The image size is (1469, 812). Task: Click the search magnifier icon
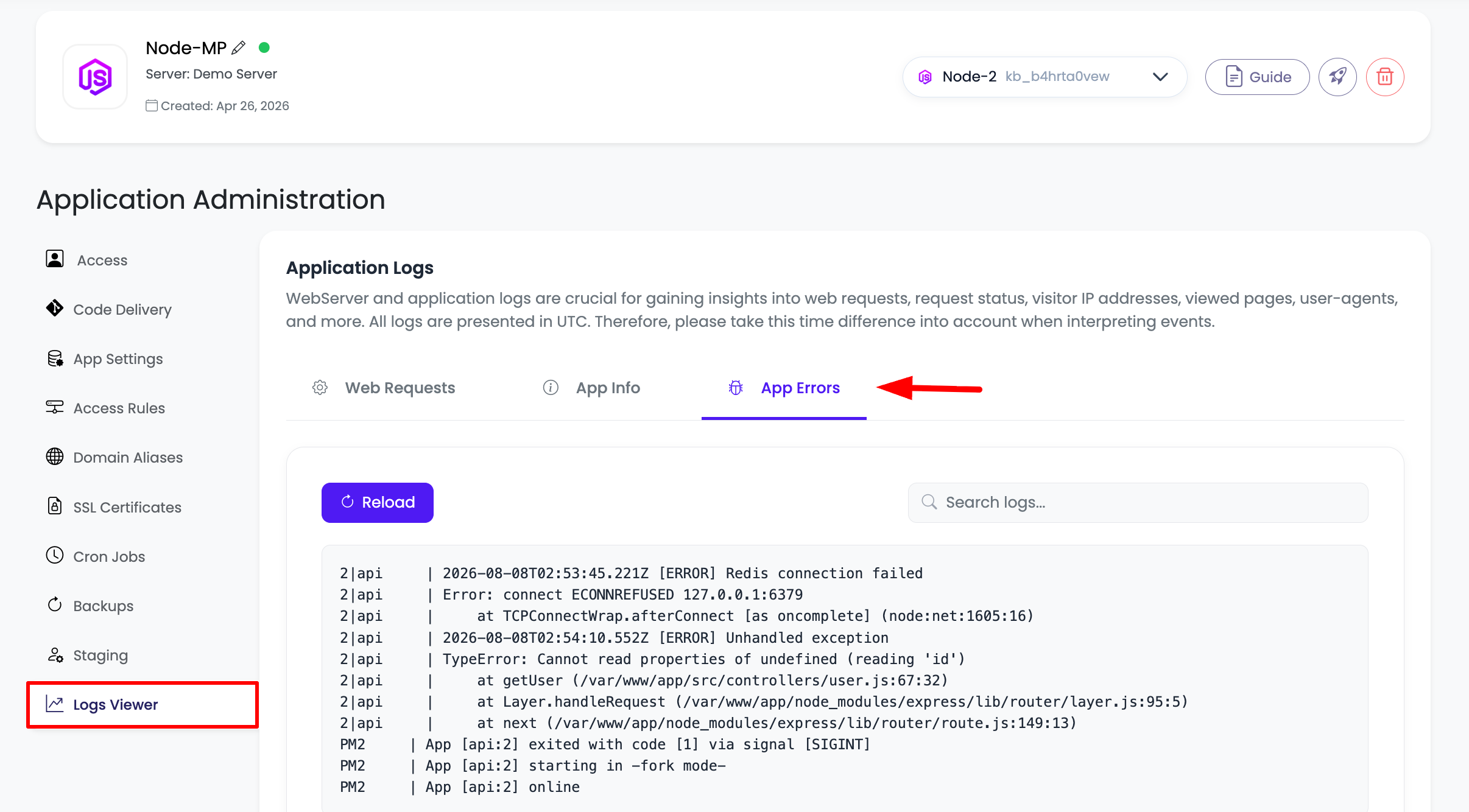929,502
